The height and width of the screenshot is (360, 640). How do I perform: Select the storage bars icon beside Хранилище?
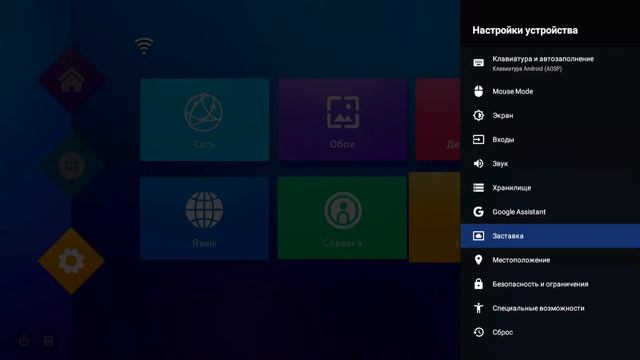coord(478,188)
